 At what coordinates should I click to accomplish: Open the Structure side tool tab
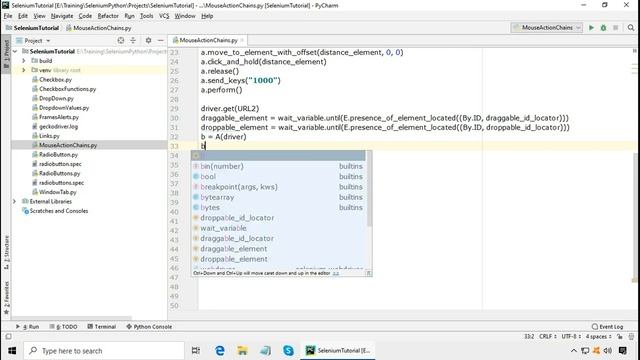tap(6, 252)
